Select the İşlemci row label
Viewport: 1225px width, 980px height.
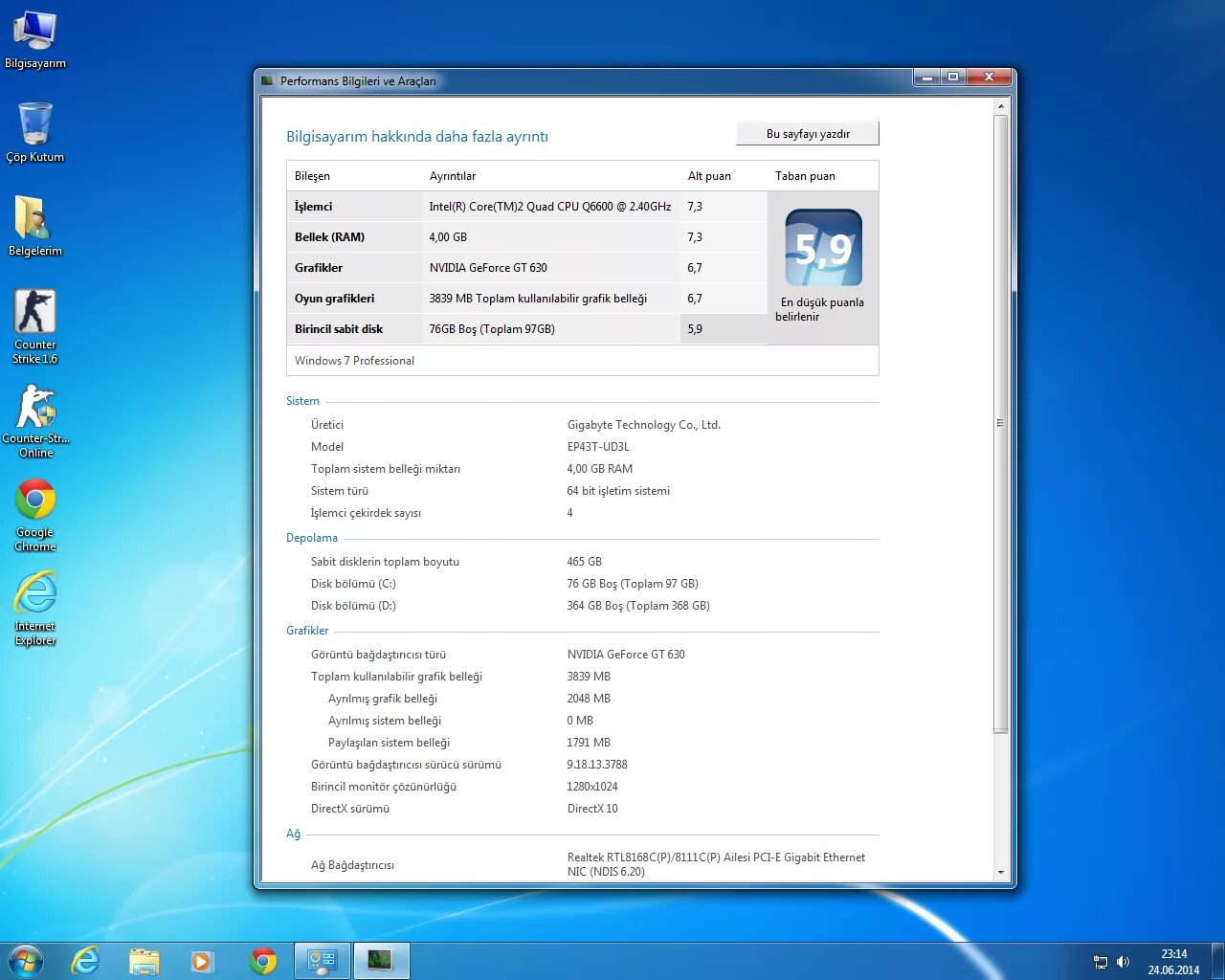point(313,207)
